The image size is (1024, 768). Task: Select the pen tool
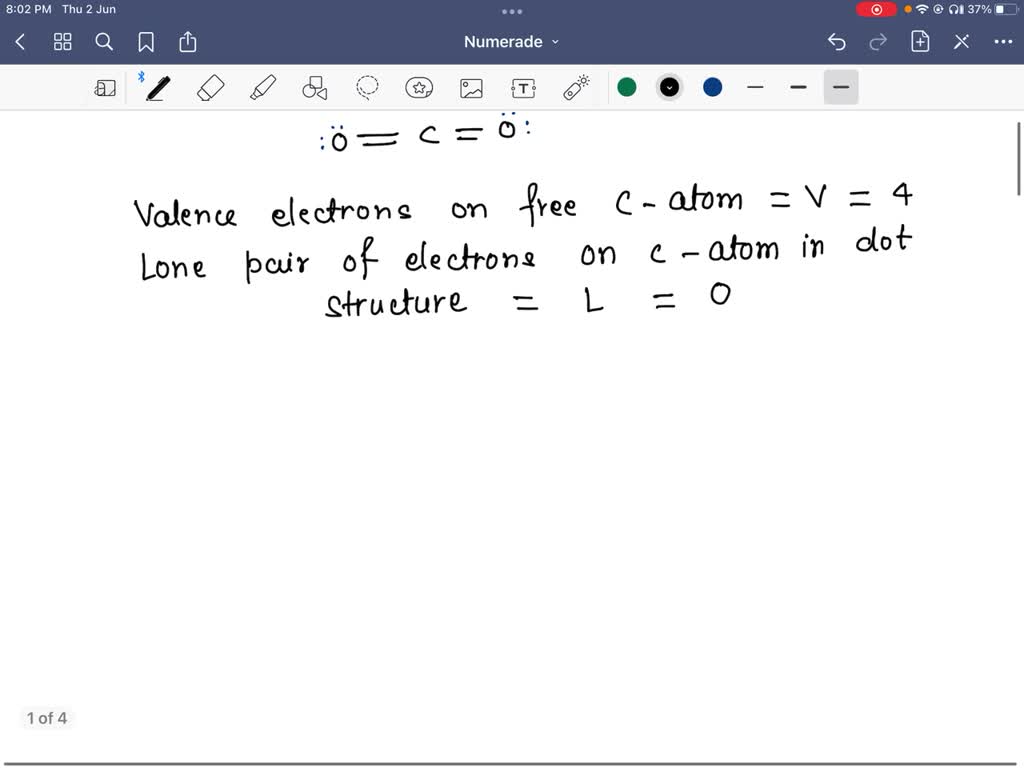156,87
